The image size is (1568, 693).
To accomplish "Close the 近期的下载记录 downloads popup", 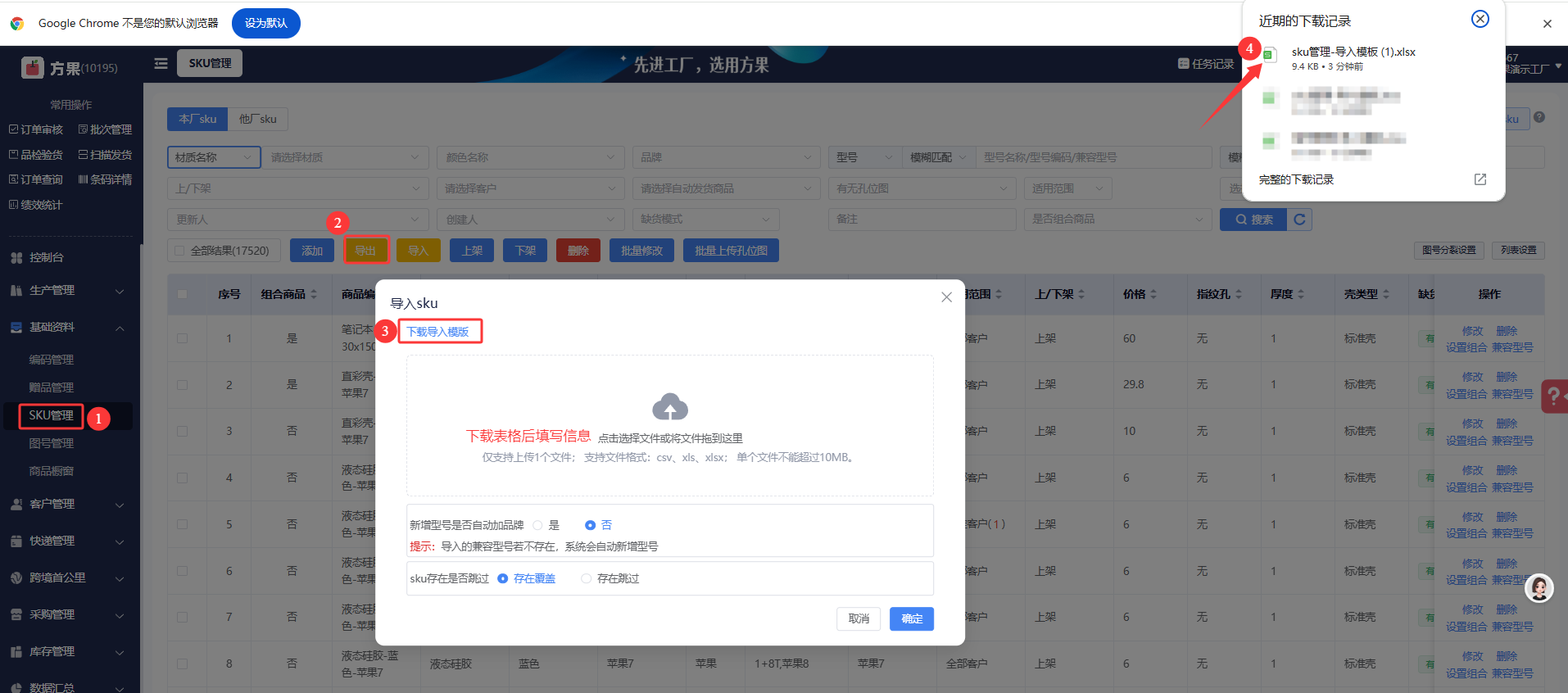I will (x=1480, y=19).
